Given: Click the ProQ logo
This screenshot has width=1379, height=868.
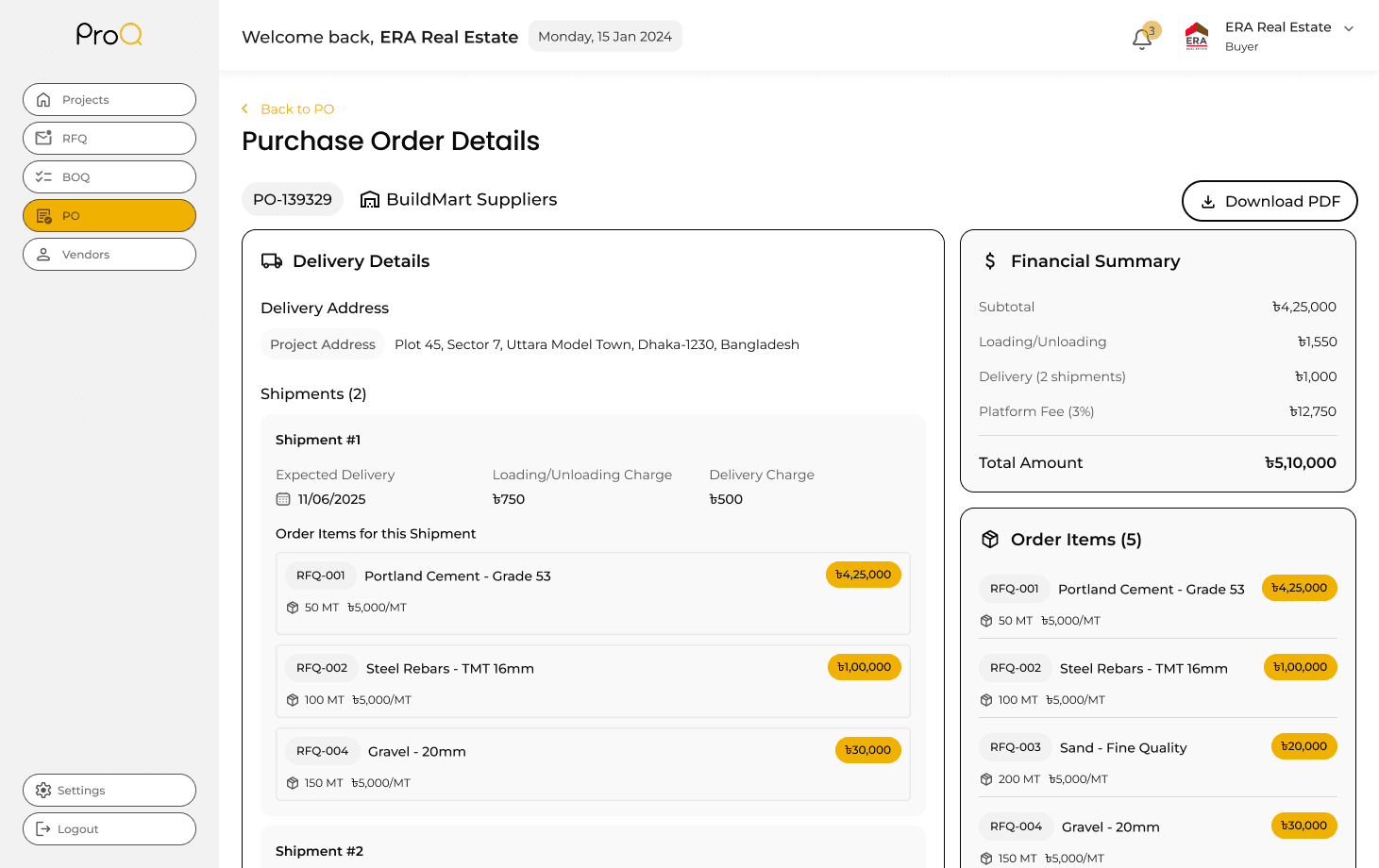Looking at the screenshot, I should point(109,35).
